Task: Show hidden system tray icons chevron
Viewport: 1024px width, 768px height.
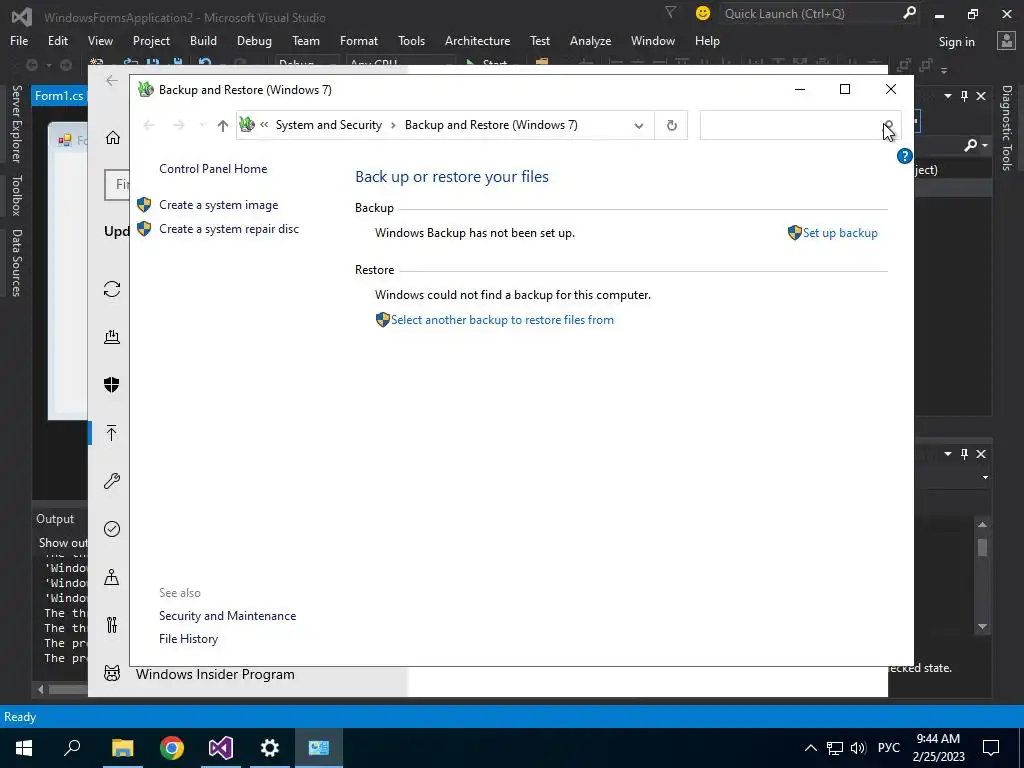Action: 810,748
